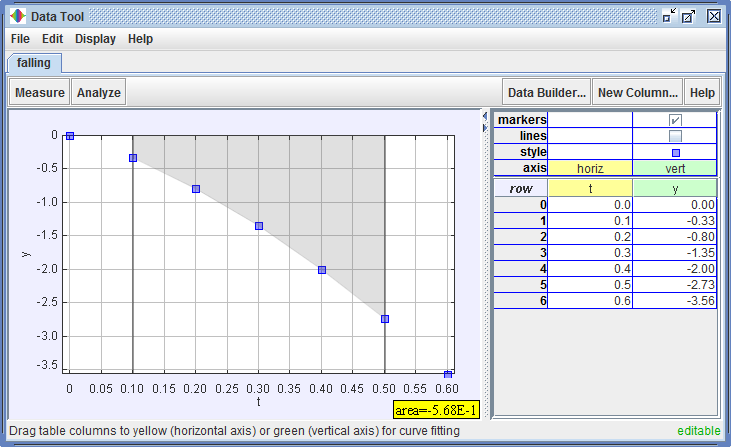
Task: Click the Measure button
Action: [x=40, y=92]
